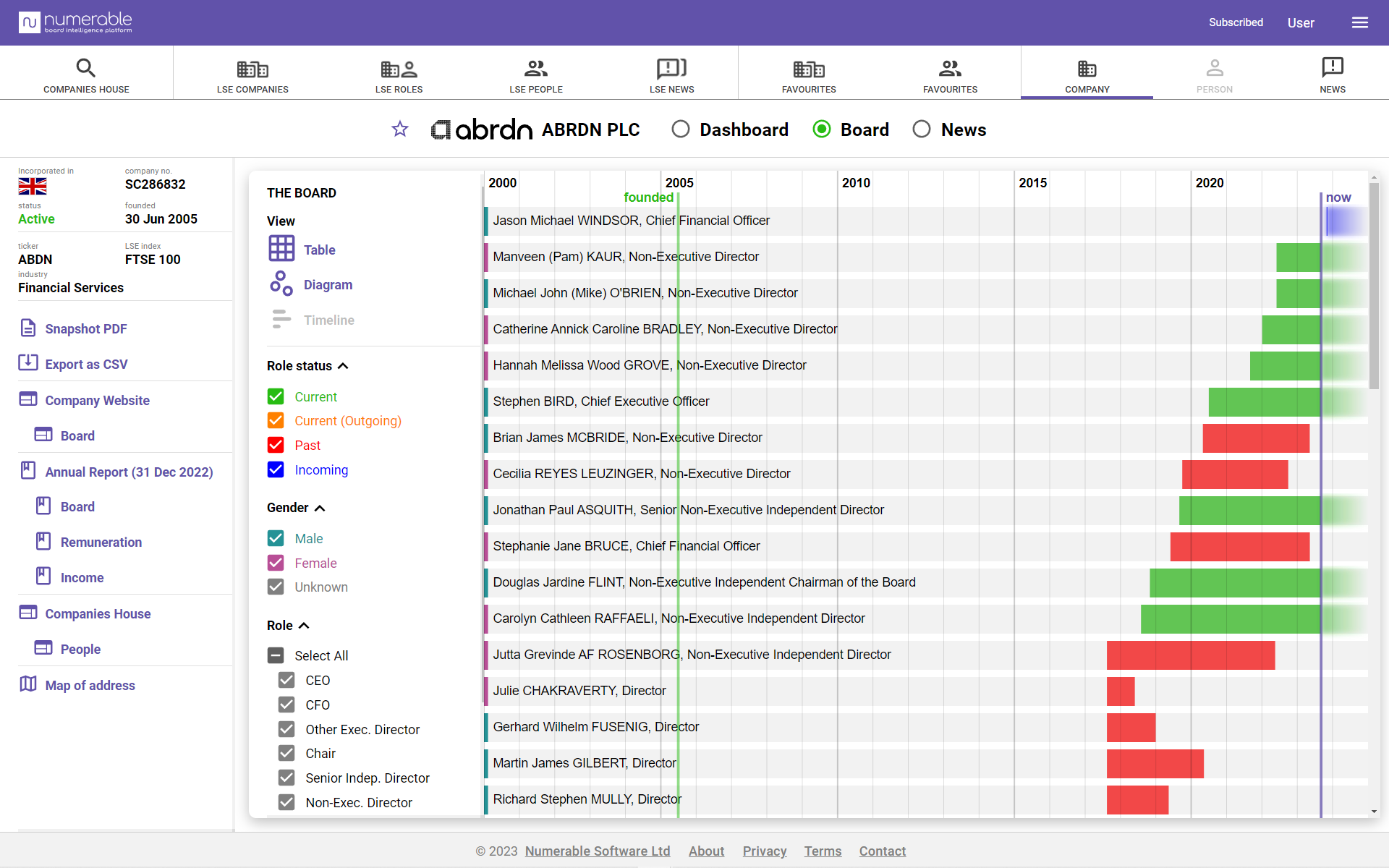Open the Numerable Software Ltd link
Viewport: 1389px width, 868px height.
(x=598, y=851)
